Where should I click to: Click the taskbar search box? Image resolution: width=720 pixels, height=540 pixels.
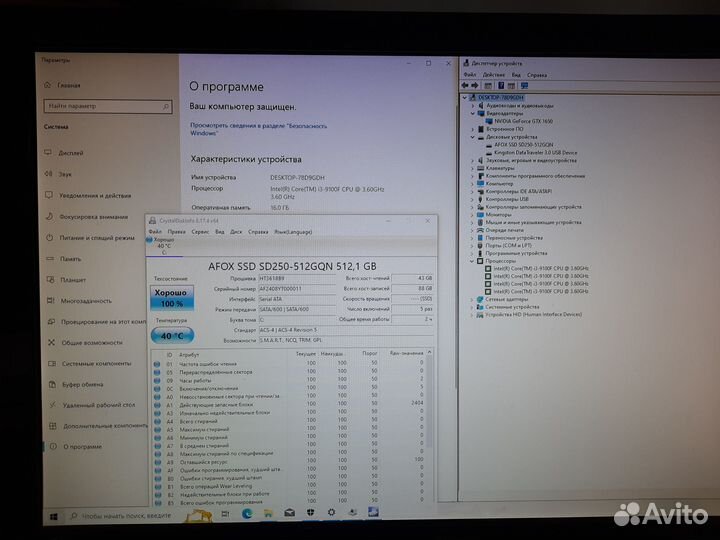(x=122, y=516)
